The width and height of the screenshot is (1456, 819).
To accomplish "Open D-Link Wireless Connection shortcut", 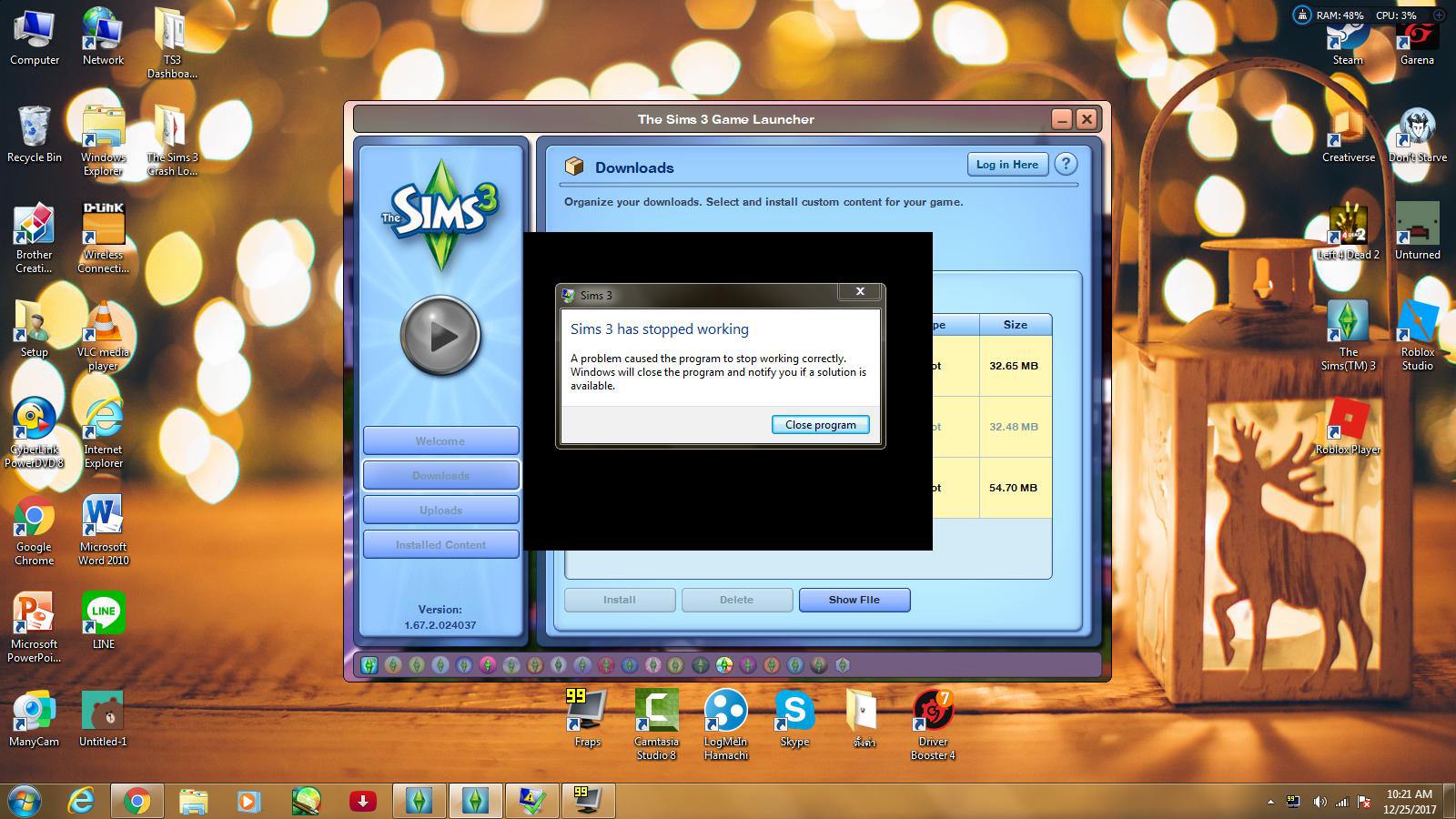I will point(103,238).
